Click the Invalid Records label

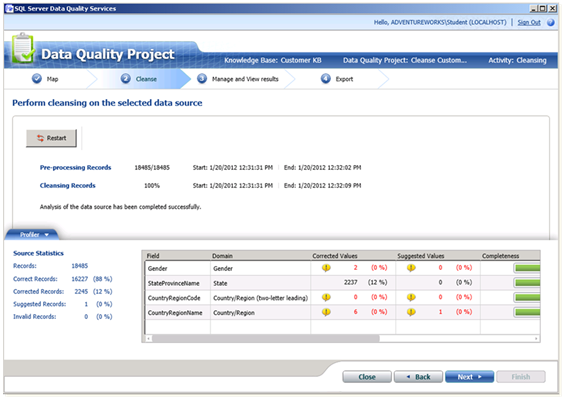pyautogui.click(x=34, y=317)
